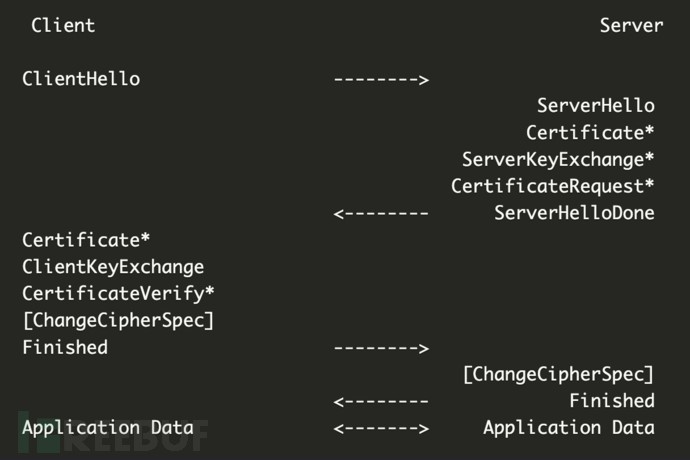Select the client's [ChangeCipherSpec] line

coord(118,321)
